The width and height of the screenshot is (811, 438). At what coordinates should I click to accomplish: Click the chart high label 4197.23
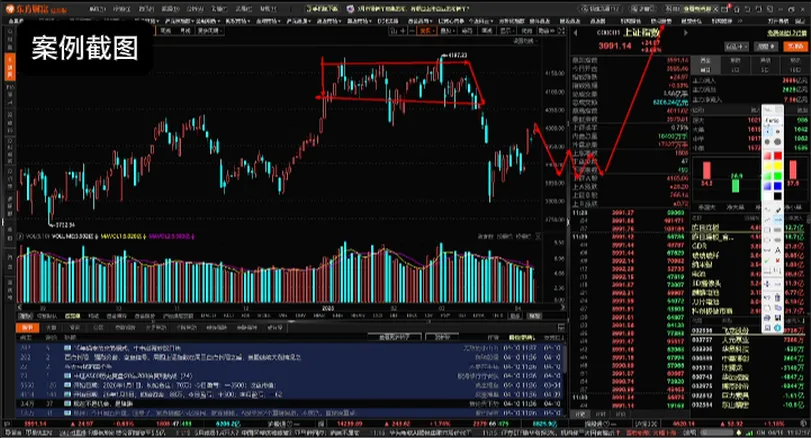pos(457,55)
